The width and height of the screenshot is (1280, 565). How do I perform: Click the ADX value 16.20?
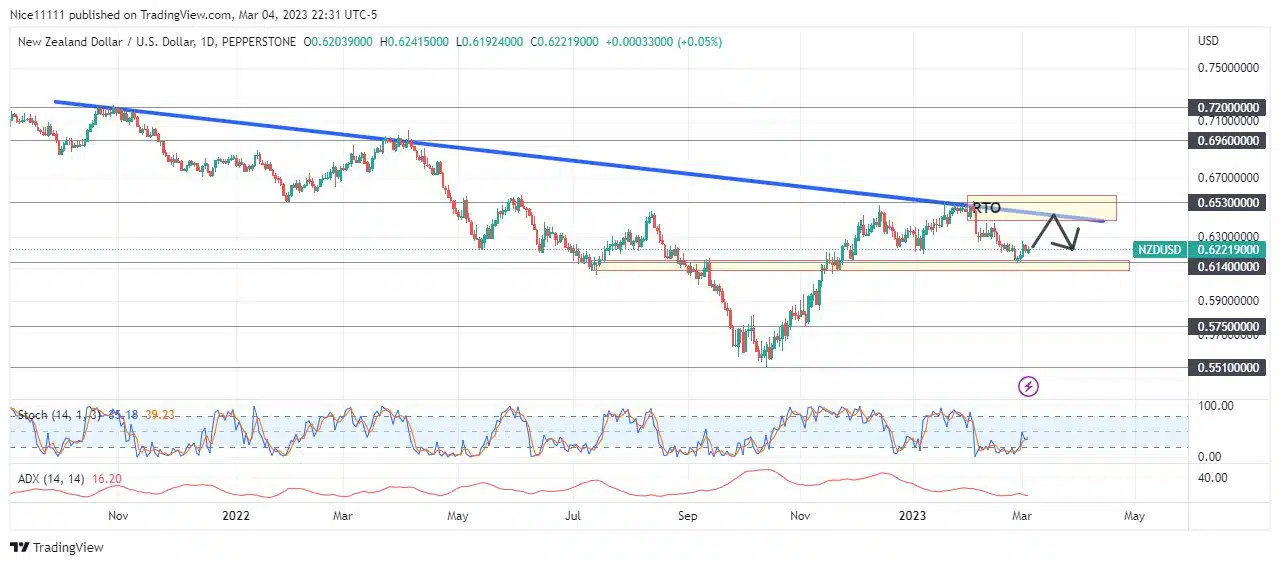(106, 480)
